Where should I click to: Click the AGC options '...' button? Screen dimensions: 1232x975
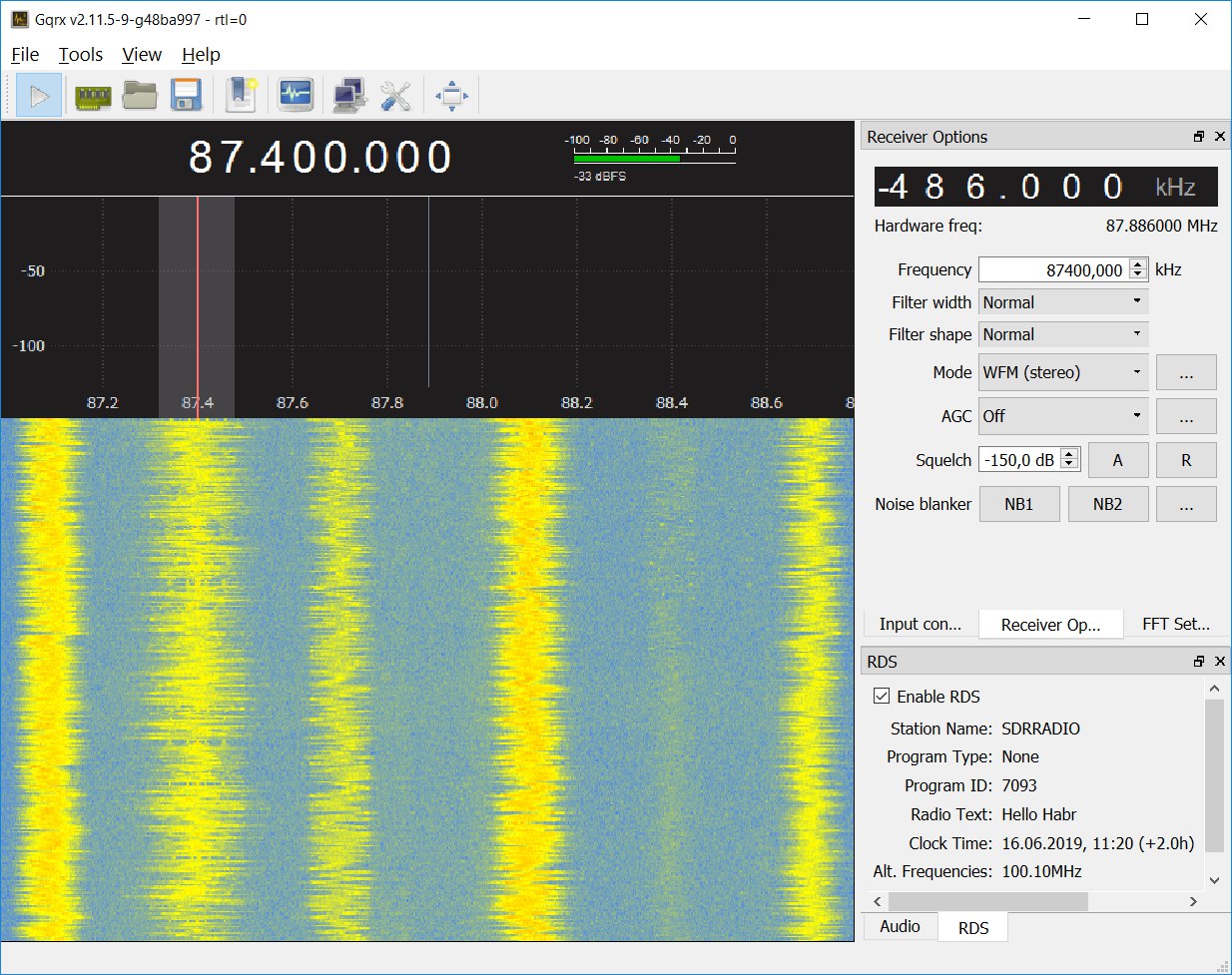coord(1186,416)
